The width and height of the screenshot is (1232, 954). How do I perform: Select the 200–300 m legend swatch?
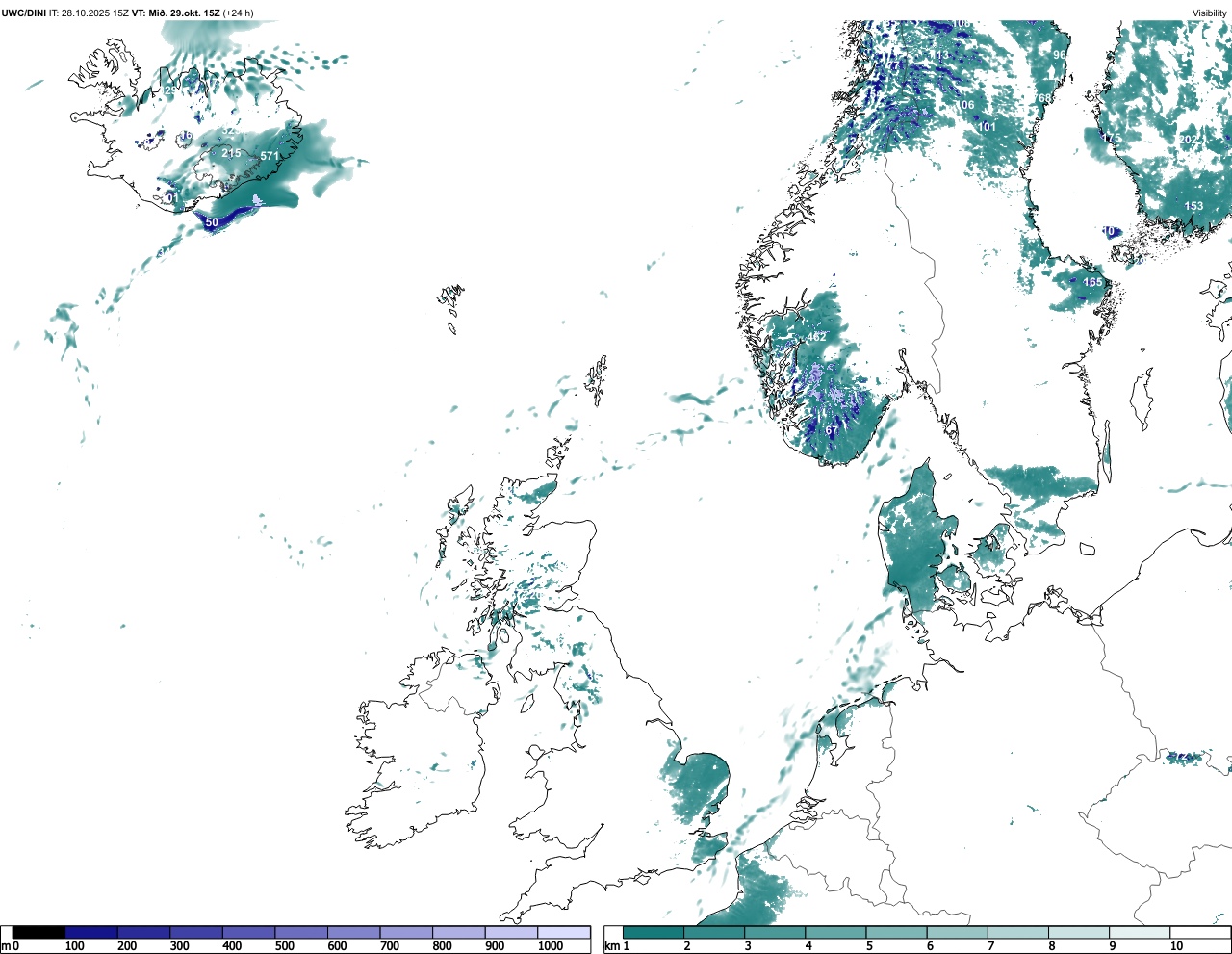click(x=144, y=932)
